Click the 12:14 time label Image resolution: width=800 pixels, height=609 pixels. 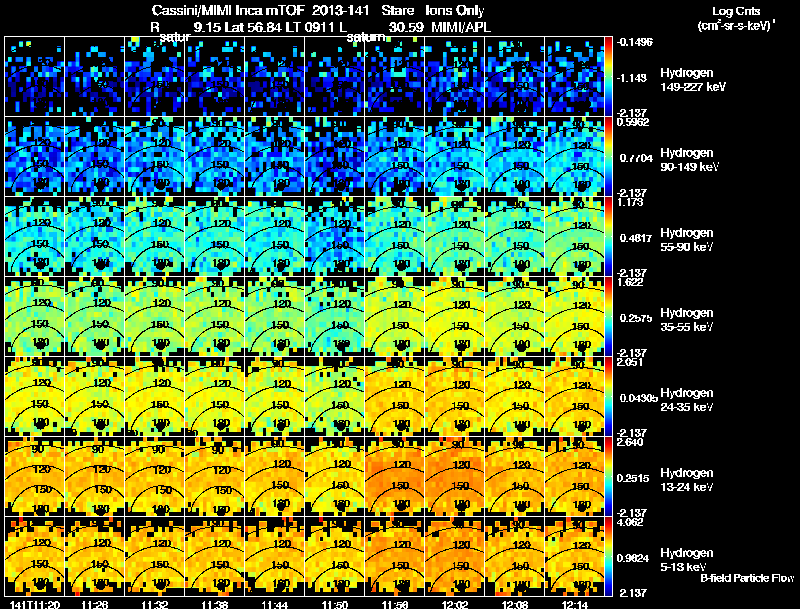tap(574, 604)
